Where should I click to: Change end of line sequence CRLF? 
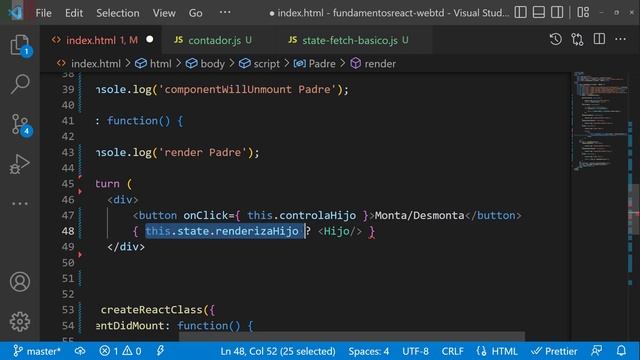452,351
